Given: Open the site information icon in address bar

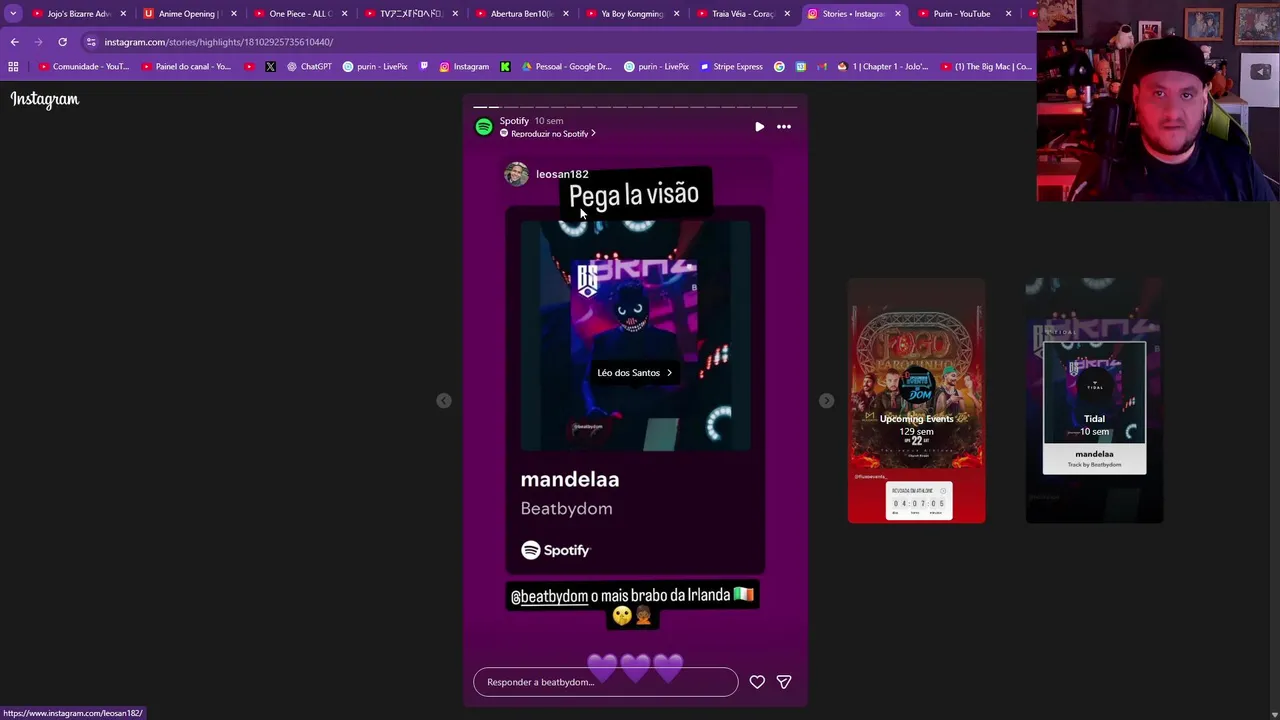Looking at the screenshot, I should coord(91,42).
